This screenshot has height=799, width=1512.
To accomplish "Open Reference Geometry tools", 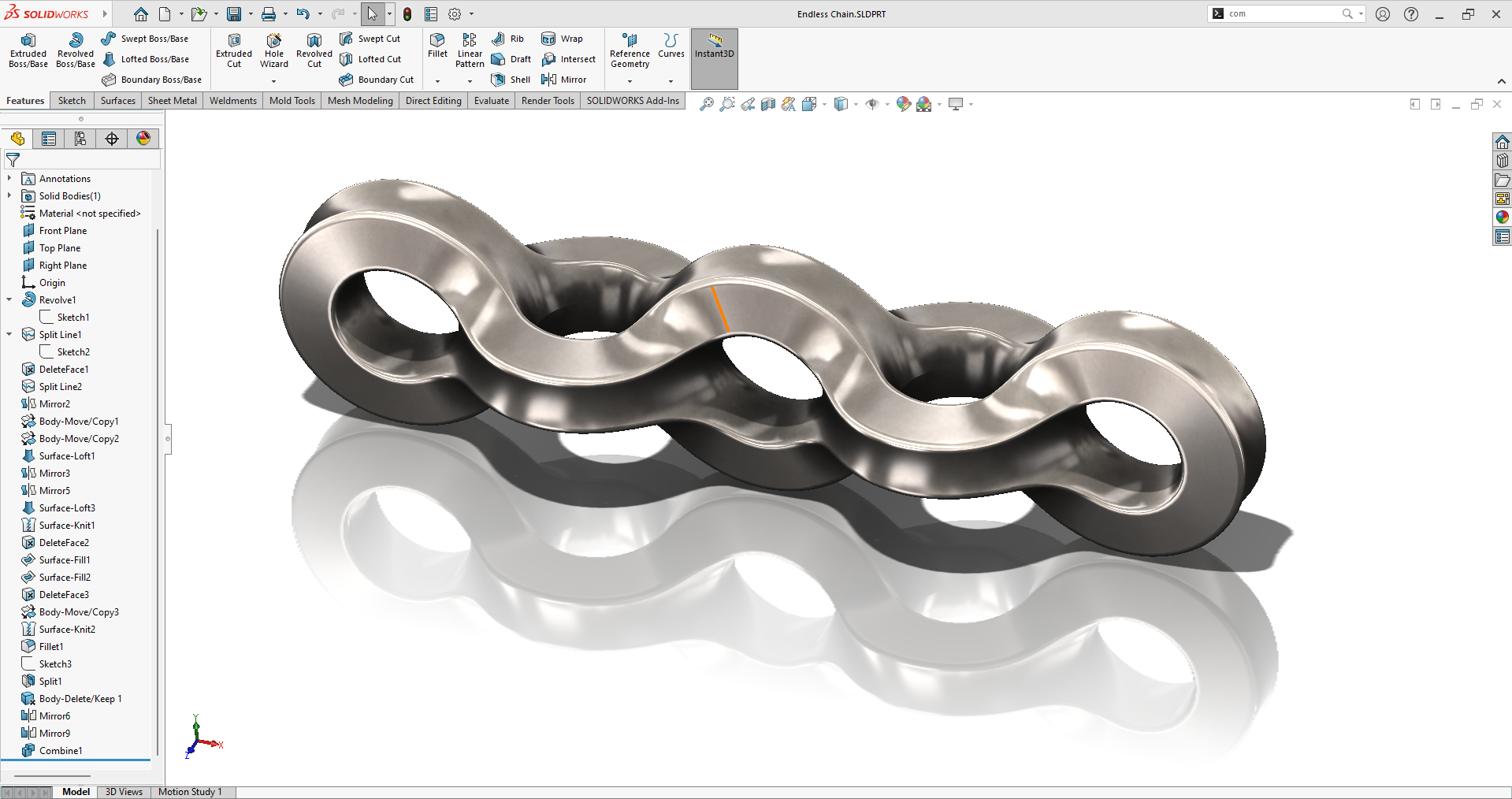I will (630, 50).
